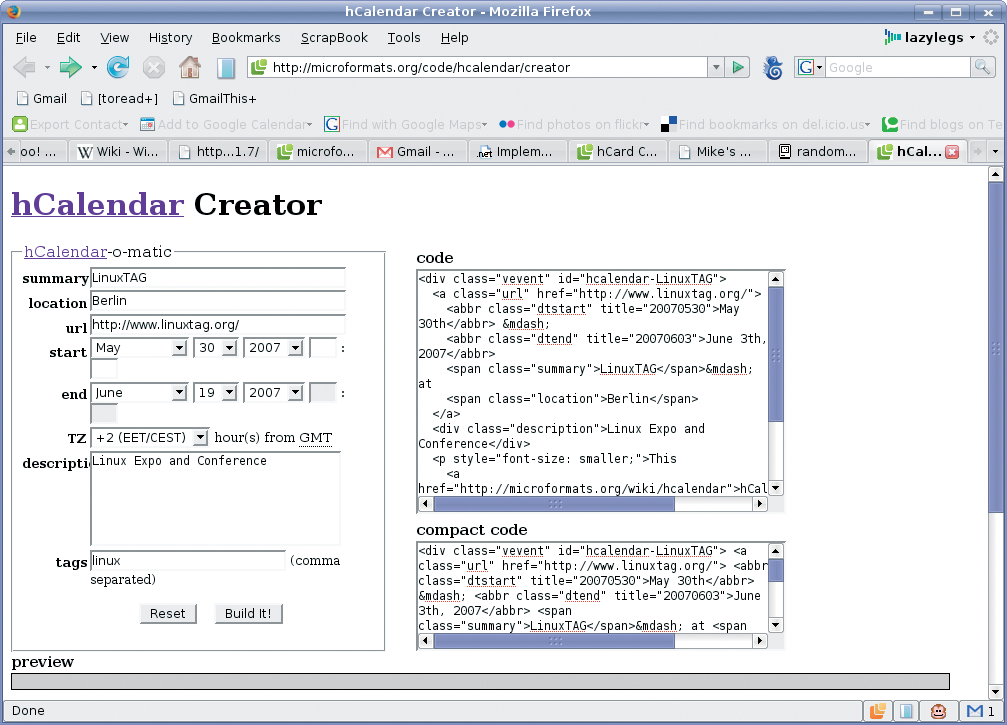Click the throbber activity icon at top right
The height and width of the screenshot is (725, 1007).
990,37
